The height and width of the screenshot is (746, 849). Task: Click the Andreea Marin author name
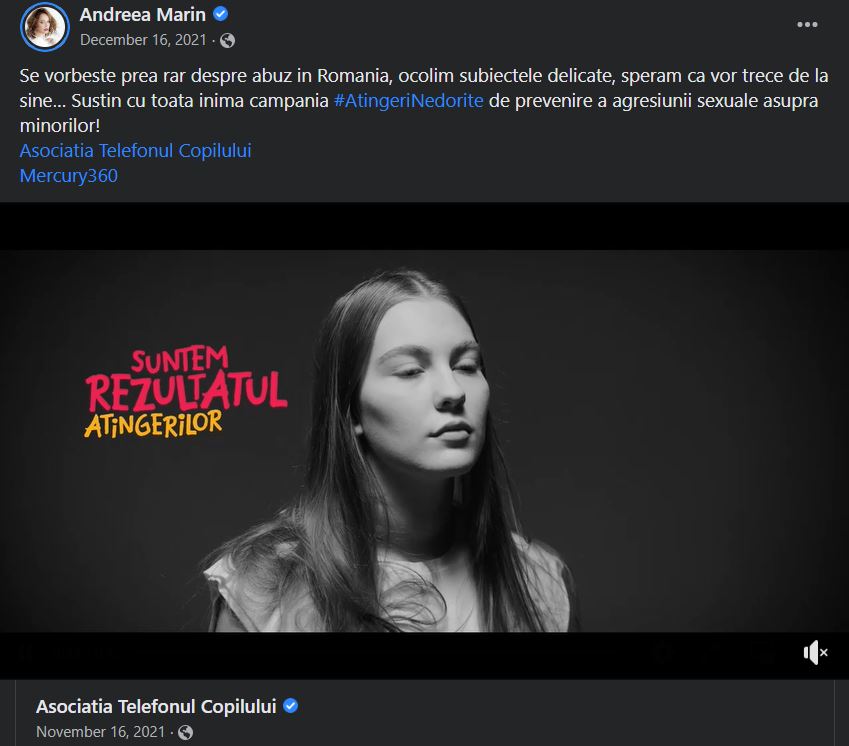(x=142, y=15)
